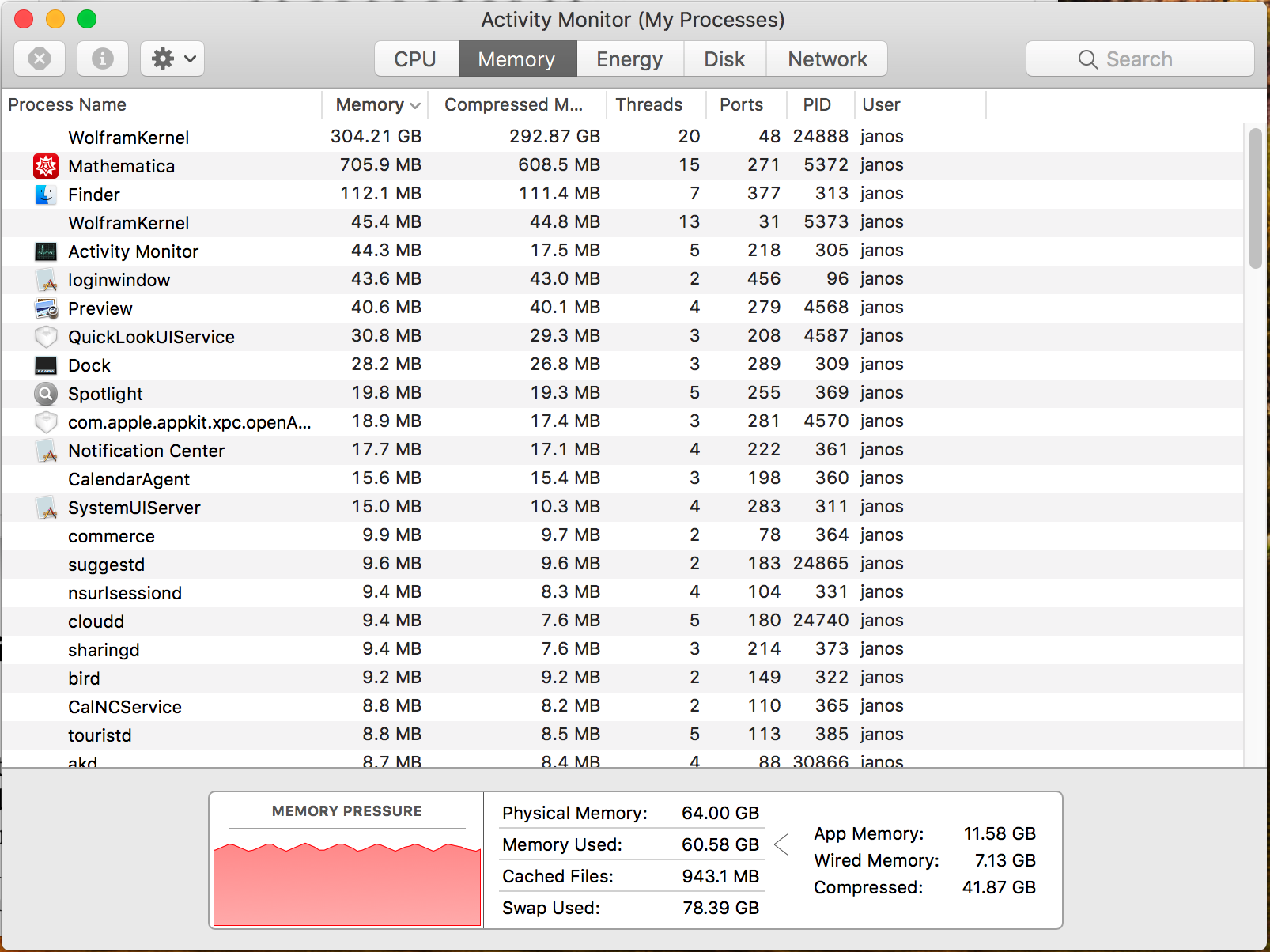Sort by Threads column header
Screen dimensions: 1270x952
656,104
